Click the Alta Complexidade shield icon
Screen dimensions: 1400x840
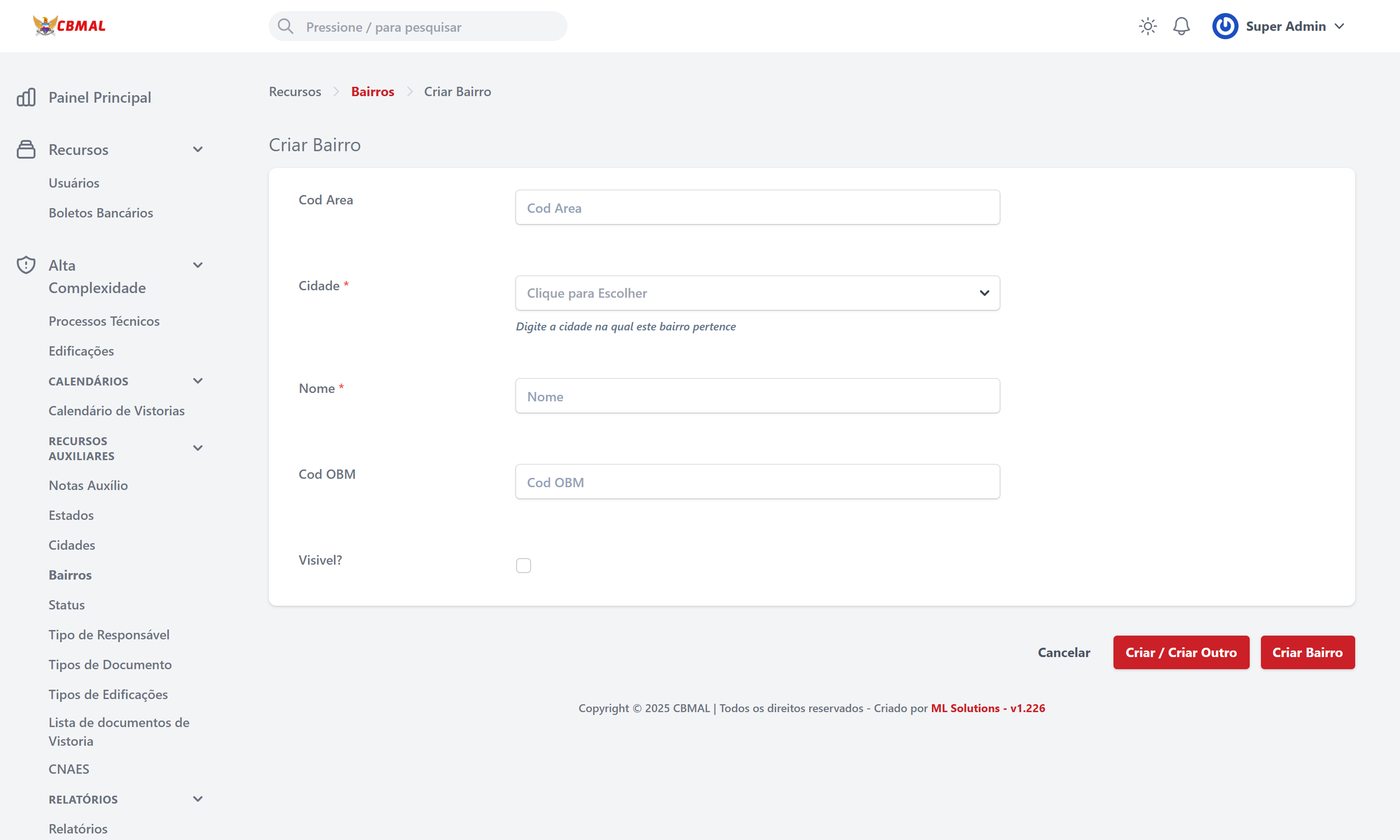click(x=26, y=265)
